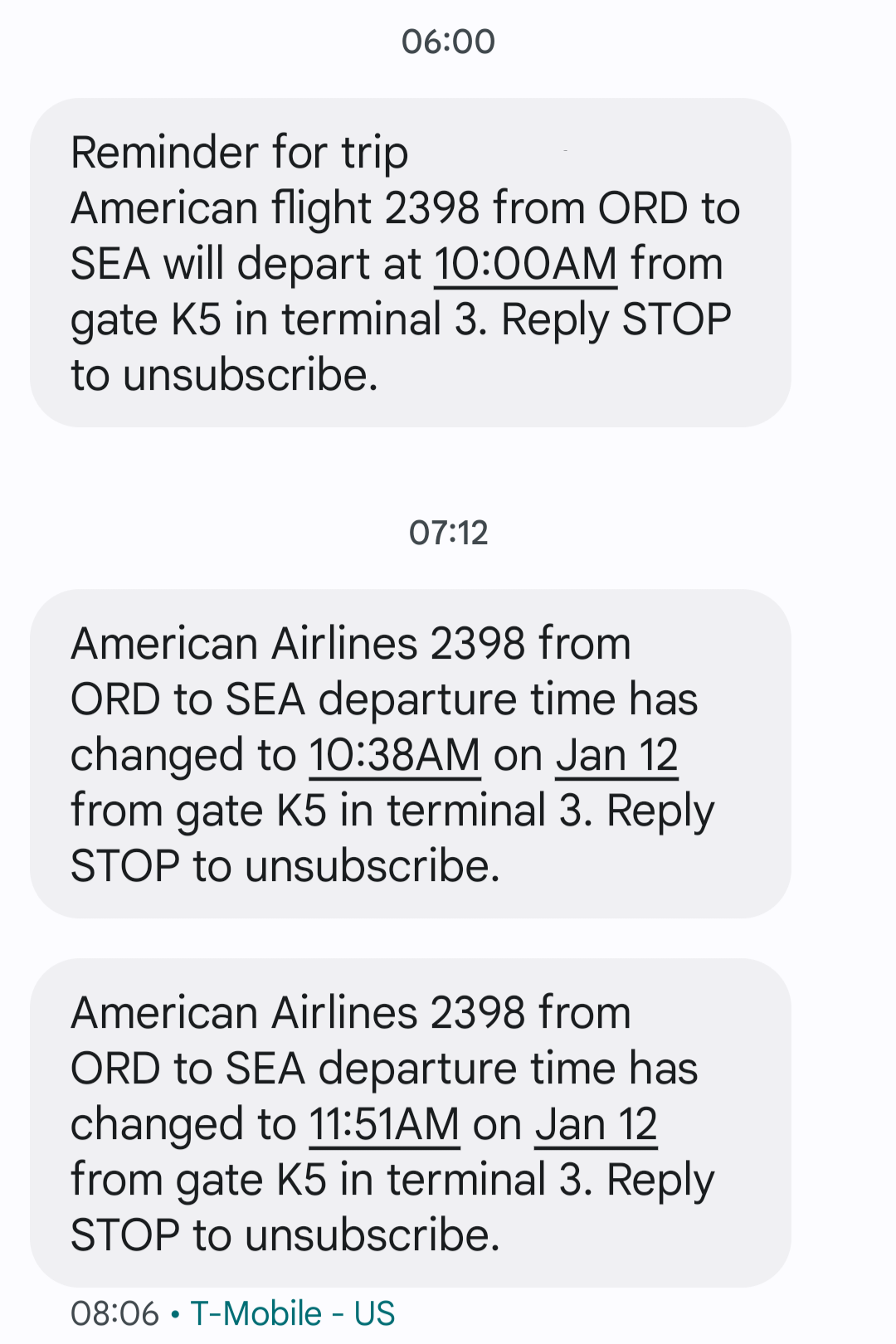The image size is (896, 1344).
Task: Select the message about the 10:38AM change
Action: pyautogui.click(x=411, y=754)
